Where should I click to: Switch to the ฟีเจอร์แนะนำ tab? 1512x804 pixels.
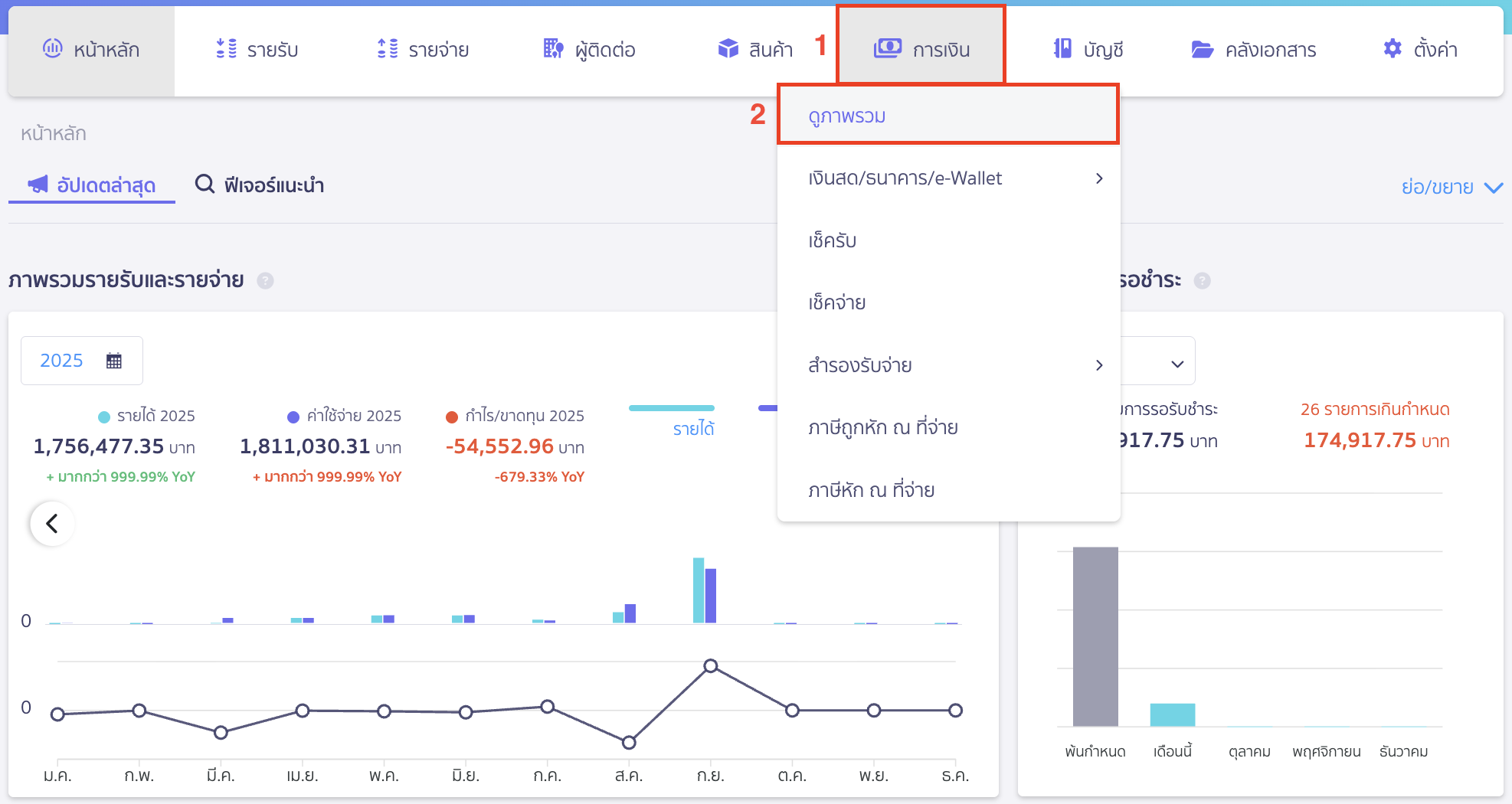tap(260, 185)
